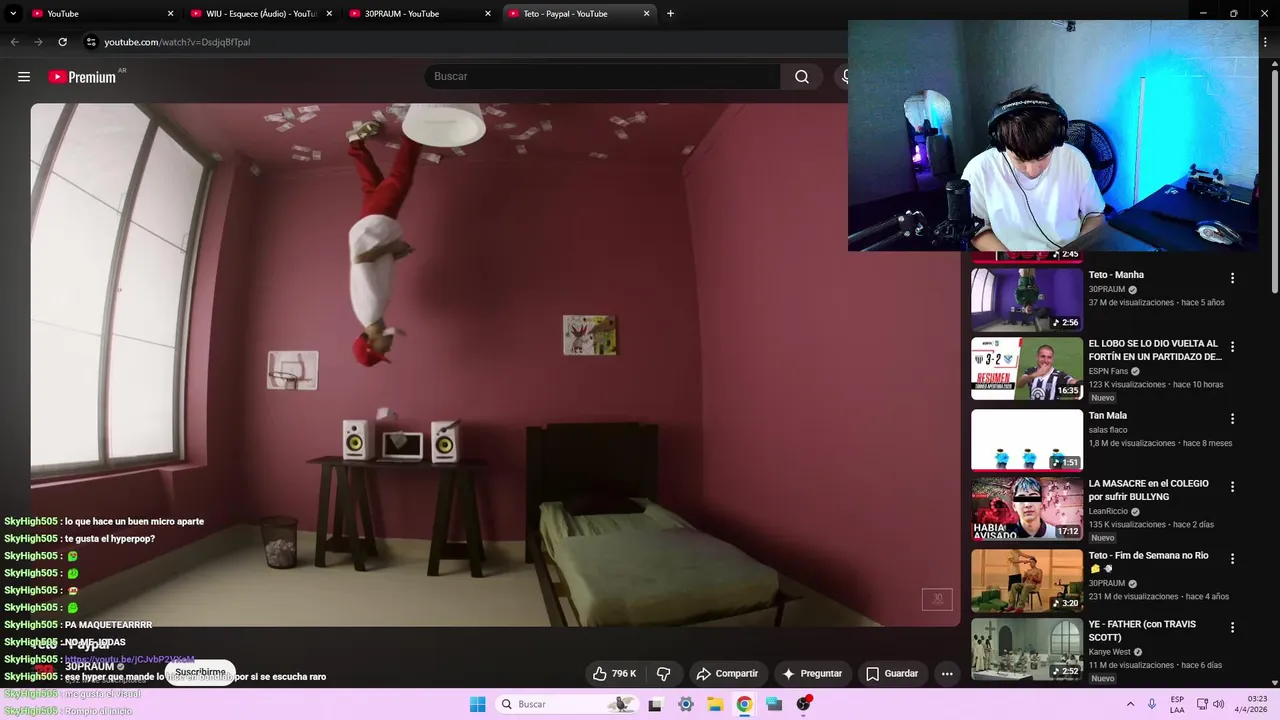The height and width of the screenshot is (720, 1280).
Task: Click the browser forward arrow
Action: point(38,42)
